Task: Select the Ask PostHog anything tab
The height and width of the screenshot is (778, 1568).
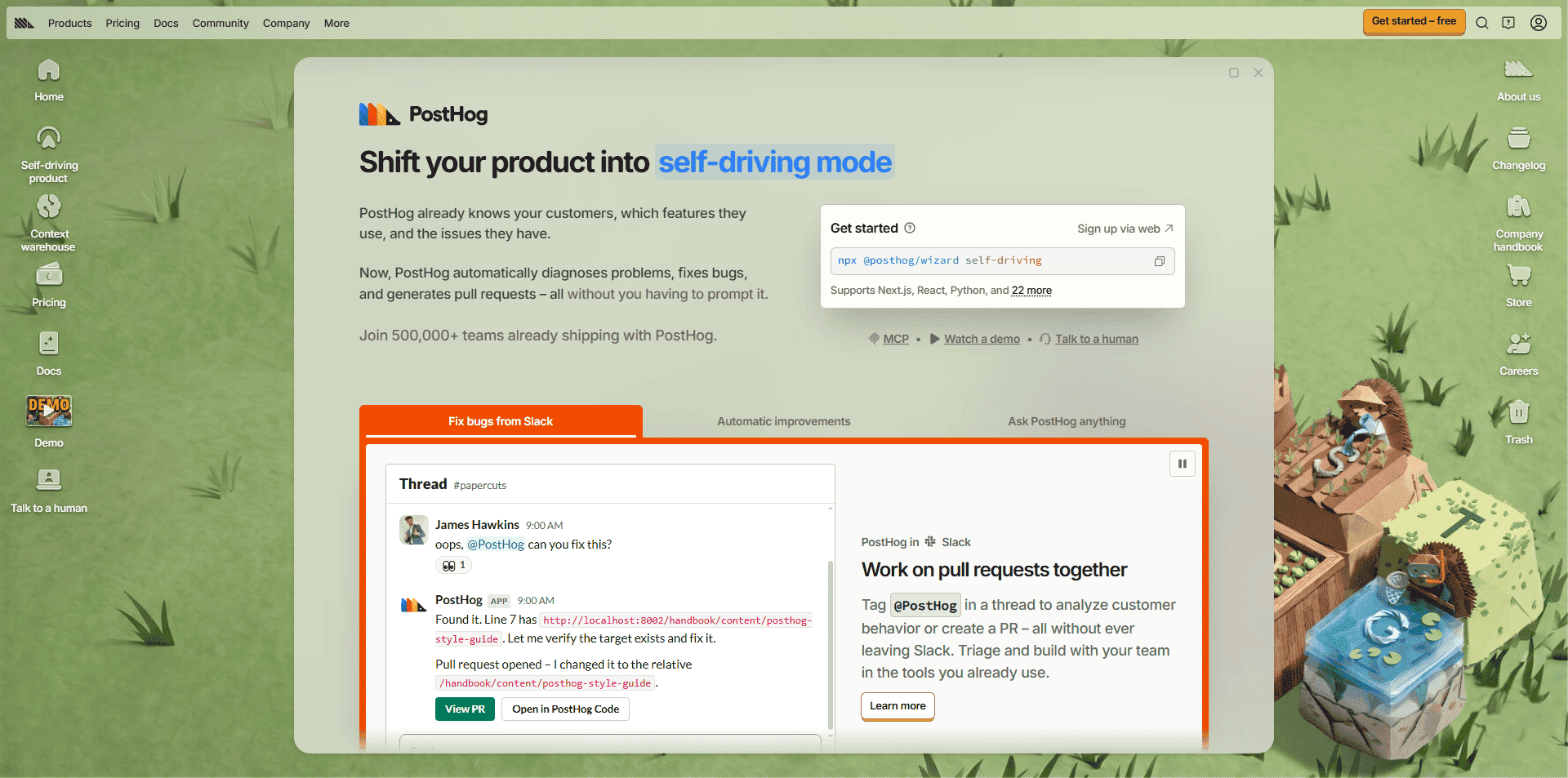Action: point(1067,421)
